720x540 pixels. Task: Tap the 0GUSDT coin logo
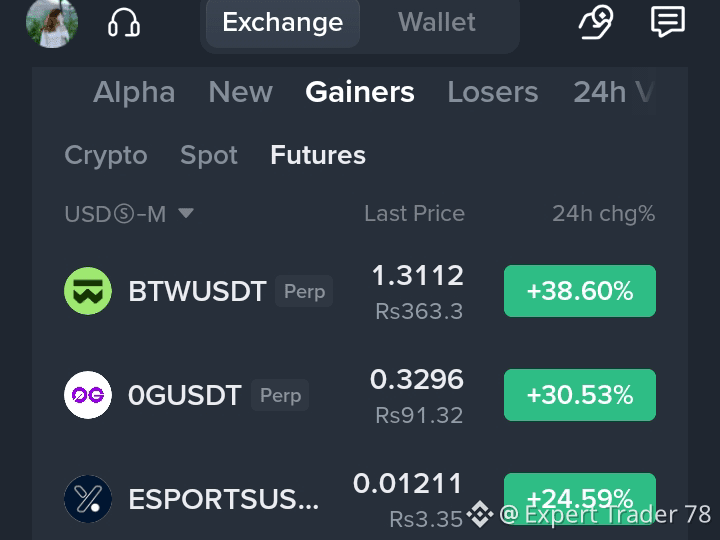pyautogui.click(x=88, y=395)
